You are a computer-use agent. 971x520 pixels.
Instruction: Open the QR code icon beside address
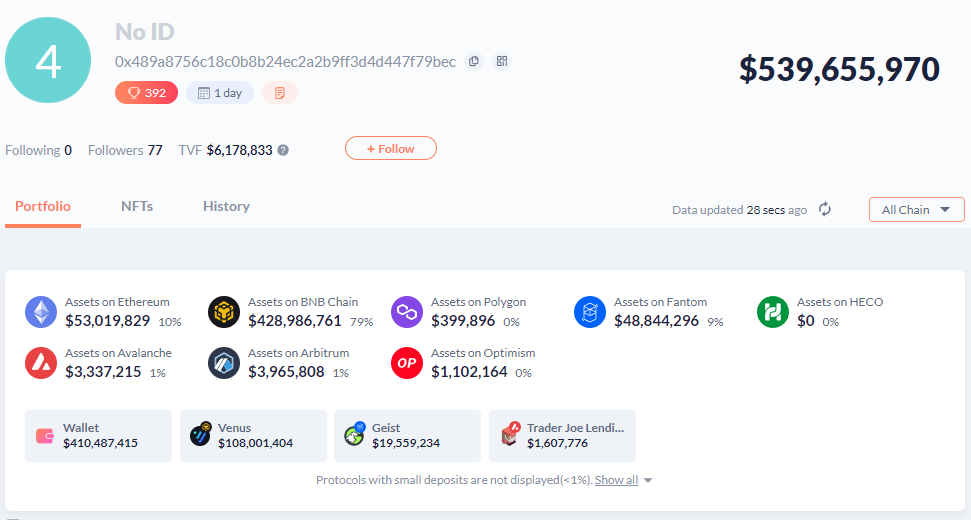[x=502, y=61]
